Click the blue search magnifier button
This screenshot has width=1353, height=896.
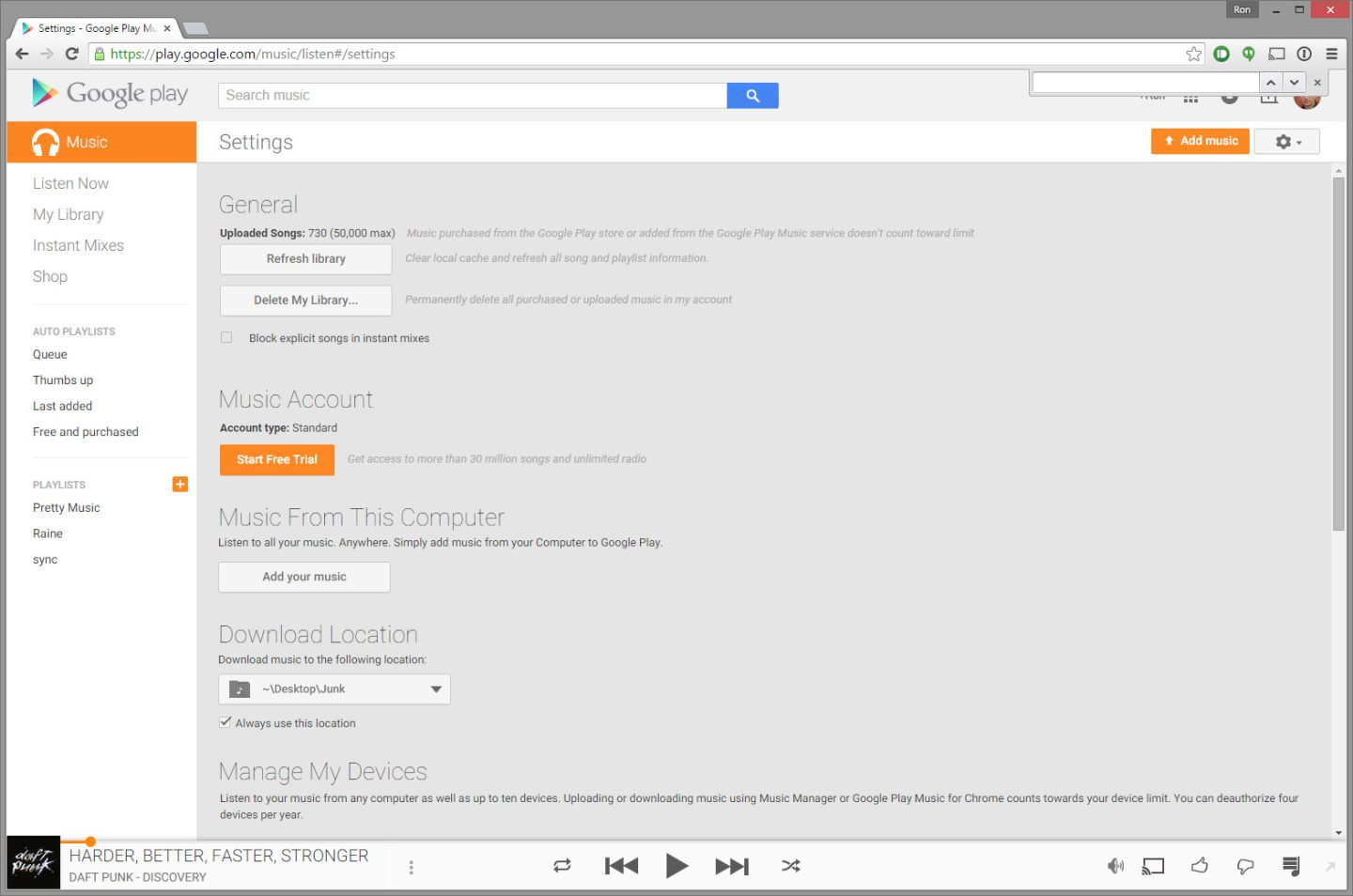tap(753, 96)
